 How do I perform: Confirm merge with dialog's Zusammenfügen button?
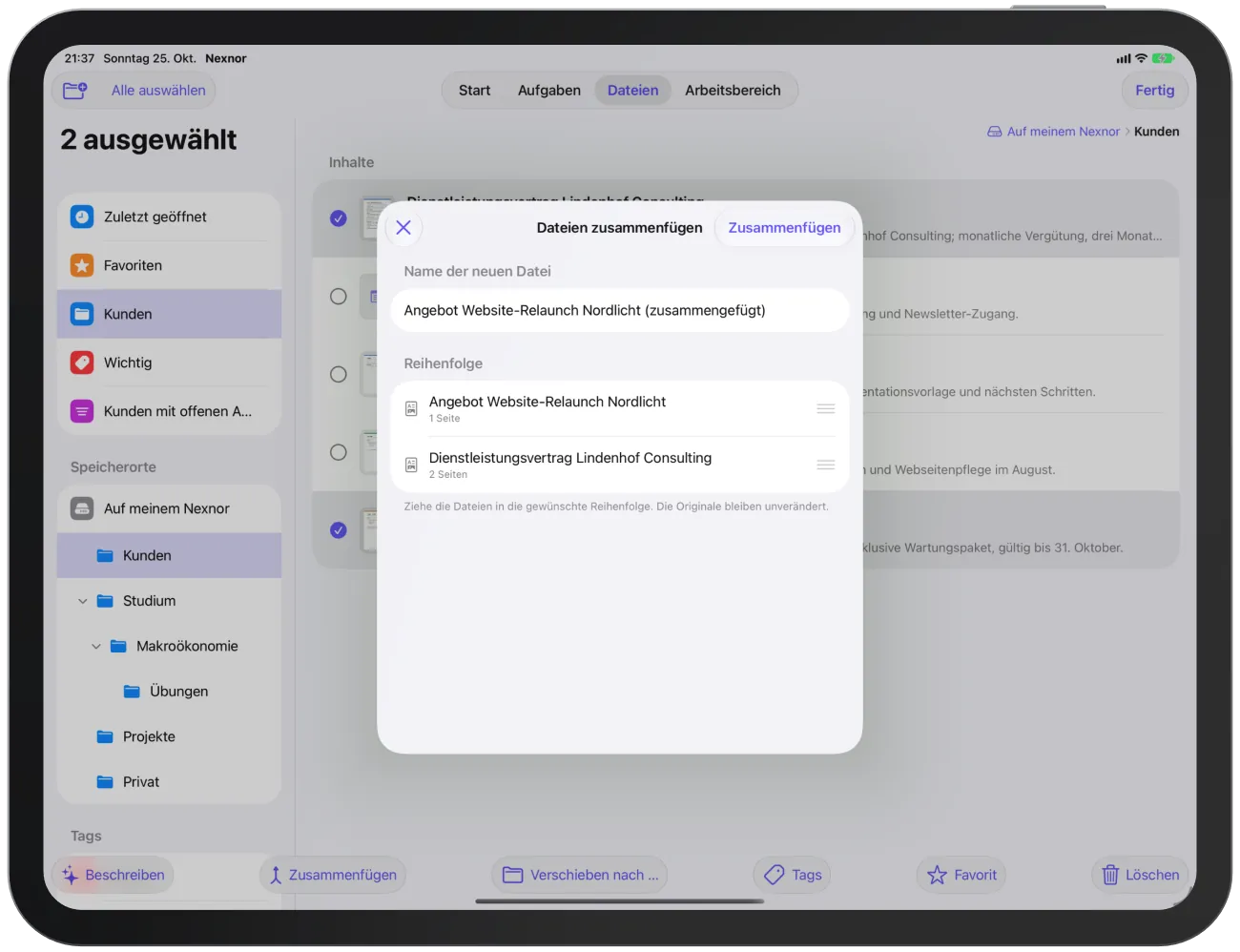[x=785, y=227]
